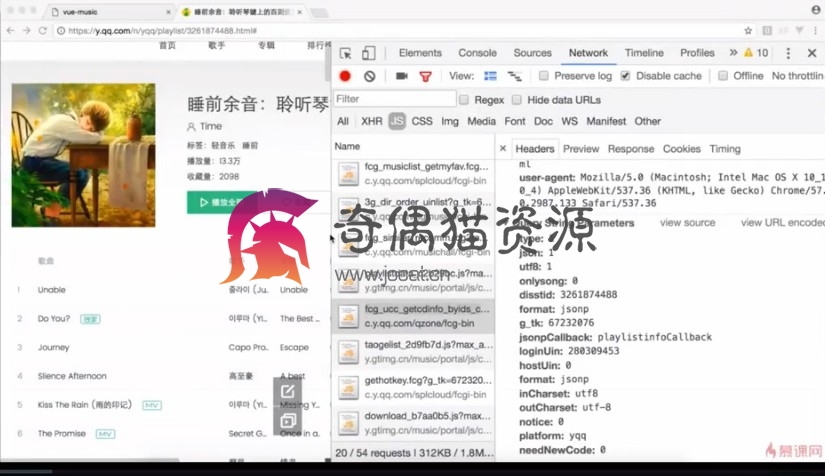
Task: Toggle the network filter funnel icon
Action: 425,77
